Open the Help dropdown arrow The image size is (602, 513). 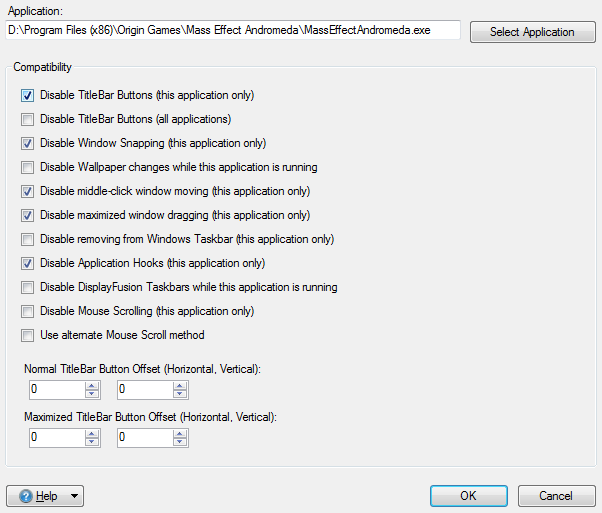pos(74,496)
